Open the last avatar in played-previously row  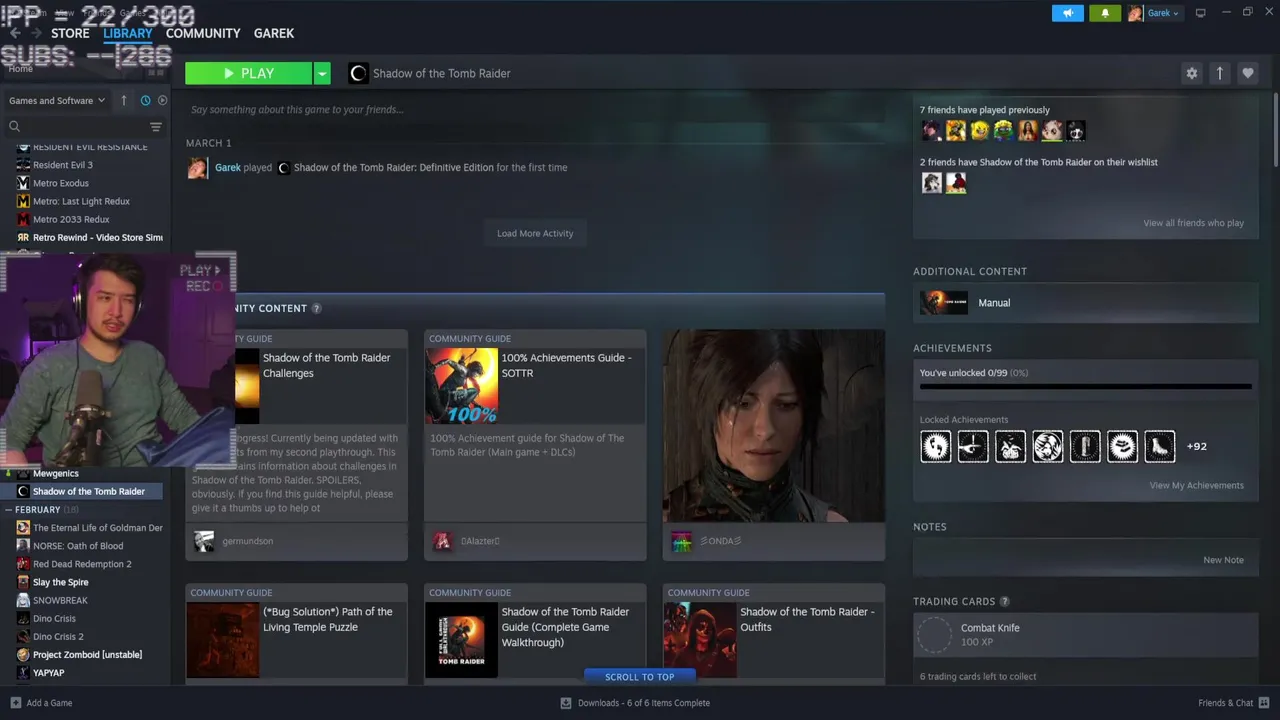pos(1075,130)
